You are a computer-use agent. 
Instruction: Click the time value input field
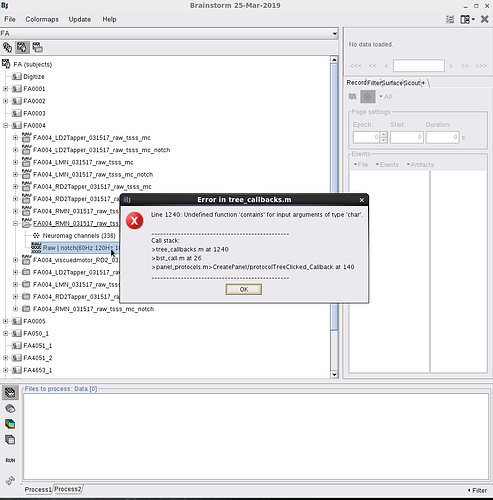coord(419,65)
